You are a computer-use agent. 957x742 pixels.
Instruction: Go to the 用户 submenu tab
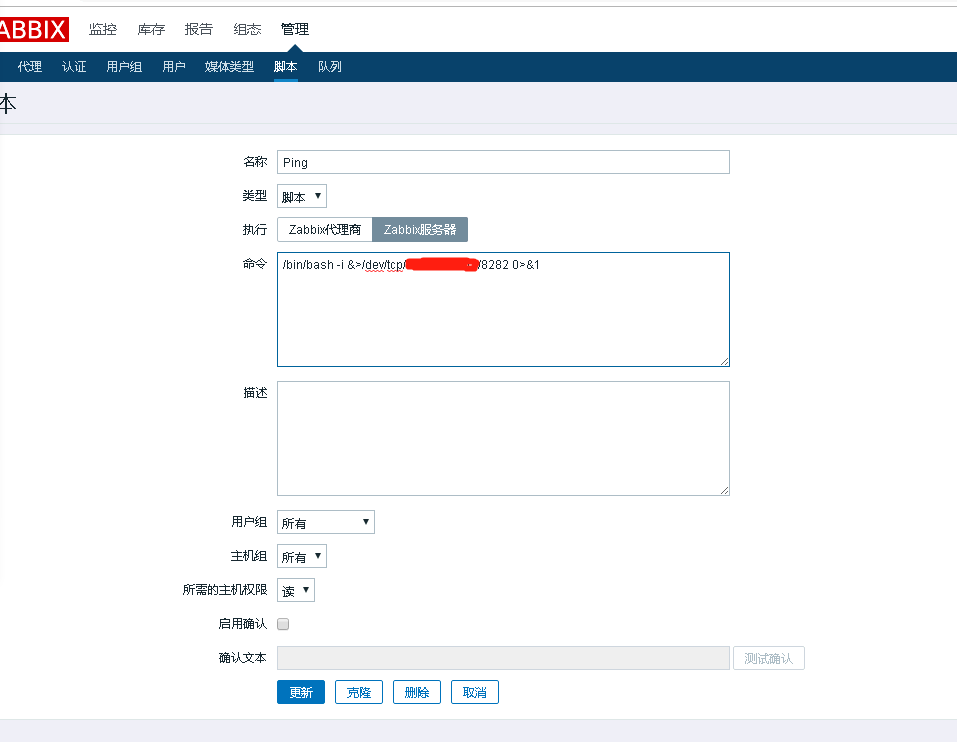tap(174, 67)
